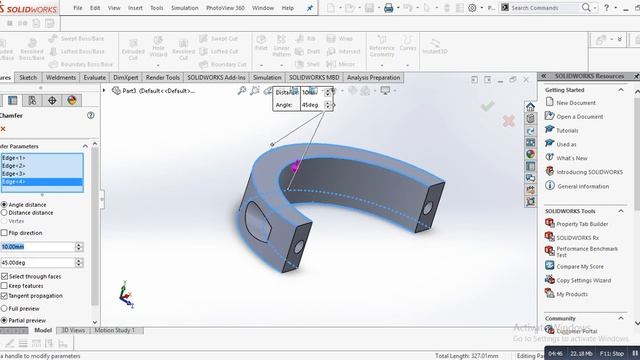The height and width of the screenshot is (360, 640).
Task: Switch to the Sketch tab
Action: 28,77
